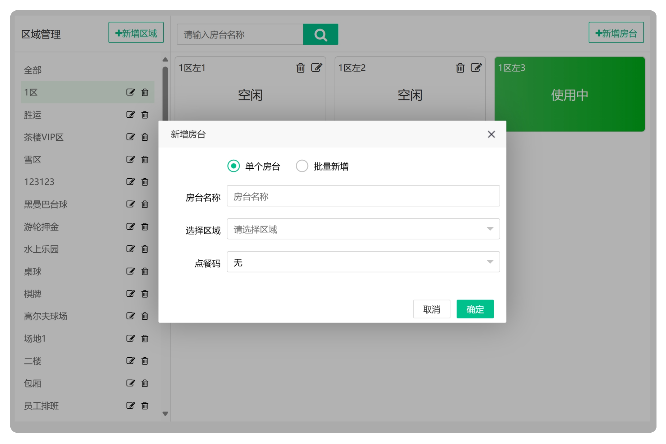Close the 新增房台 dialog

[491, 134]
